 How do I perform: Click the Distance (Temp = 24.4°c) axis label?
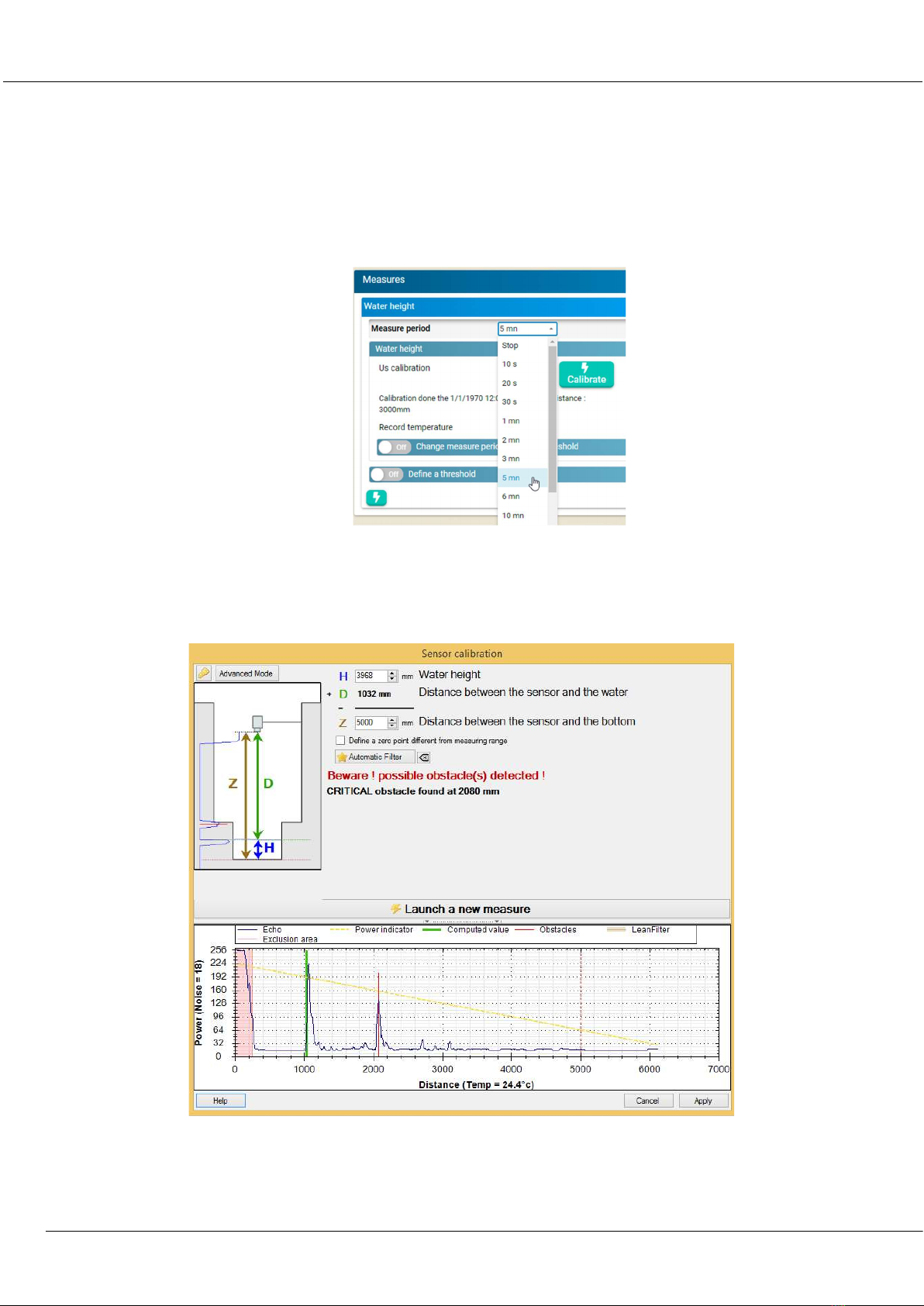[x=476, y=1084]
